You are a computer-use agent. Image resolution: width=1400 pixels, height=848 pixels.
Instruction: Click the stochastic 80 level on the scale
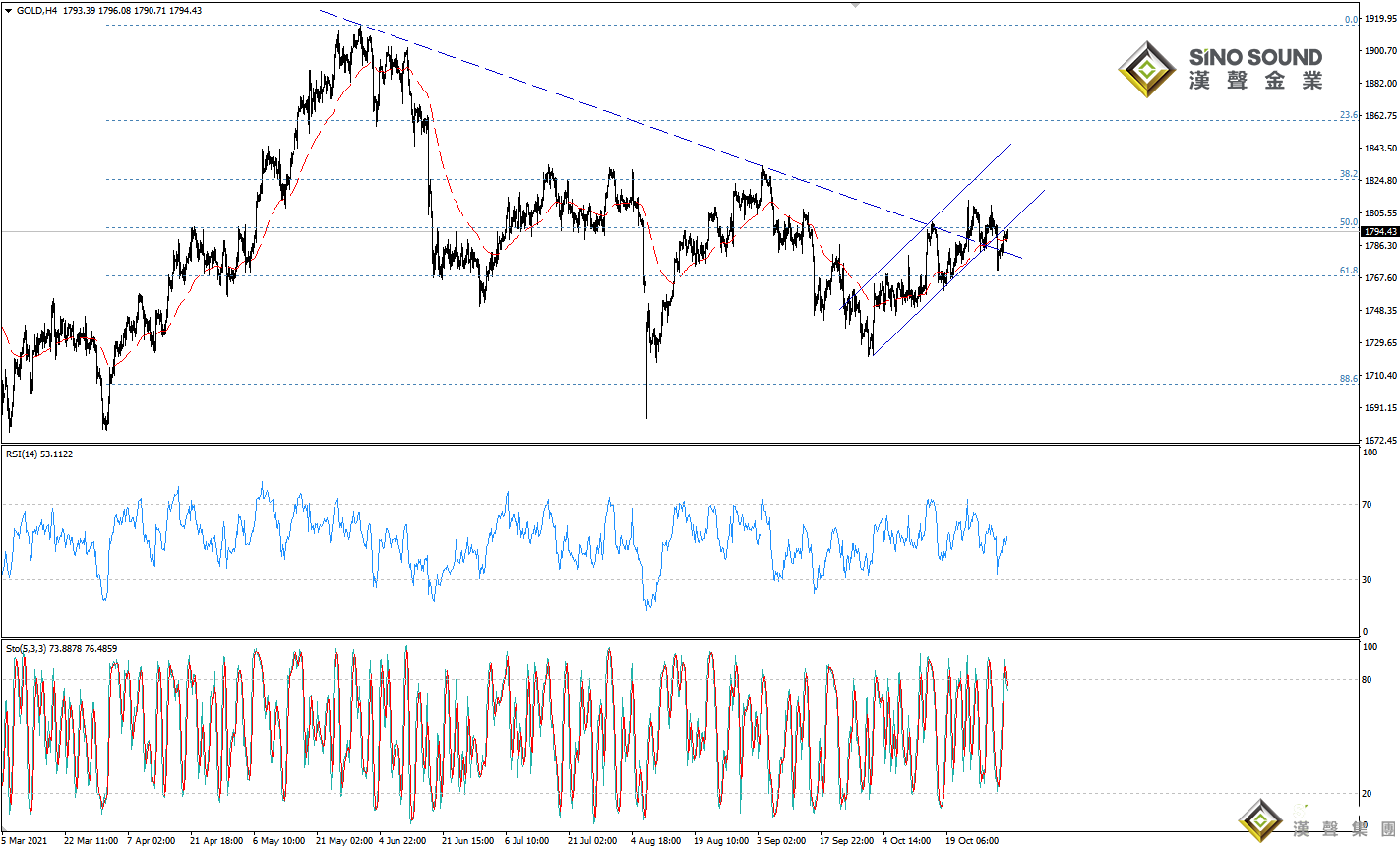[x=1367, y=680]
